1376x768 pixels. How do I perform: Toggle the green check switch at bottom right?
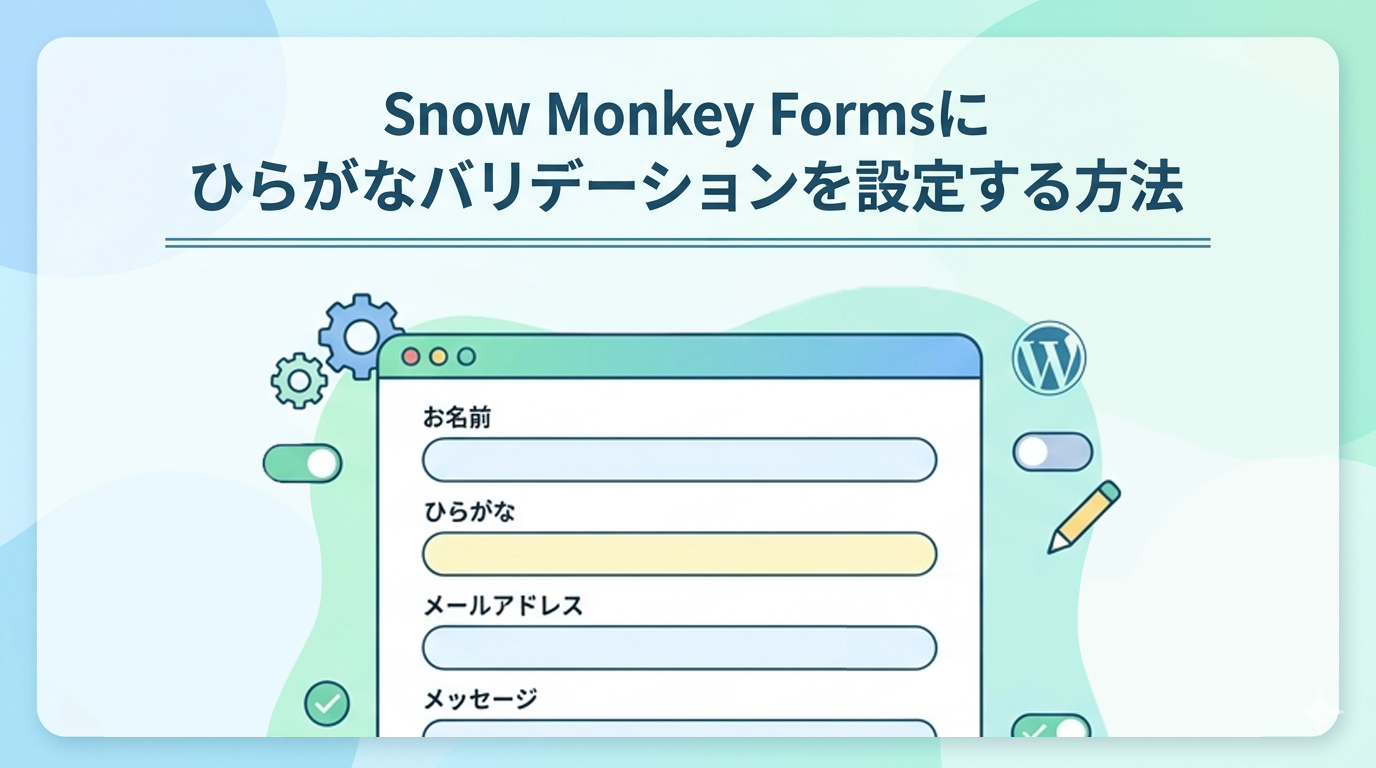click(1050, 728)
